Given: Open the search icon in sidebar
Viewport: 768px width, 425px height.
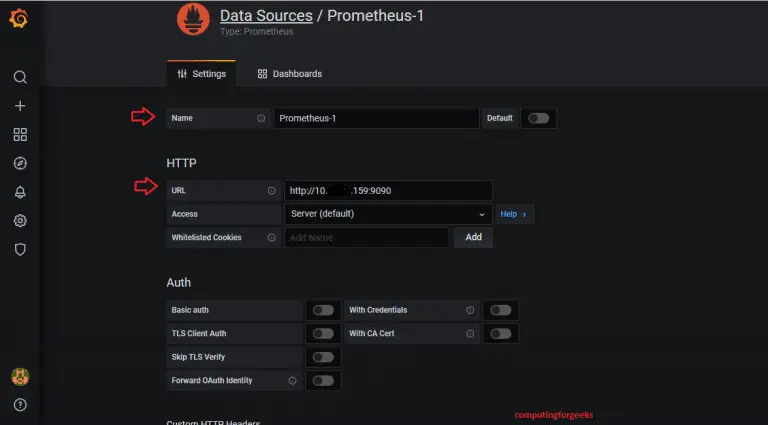Looking at the screenshot, I should [20, 77].
